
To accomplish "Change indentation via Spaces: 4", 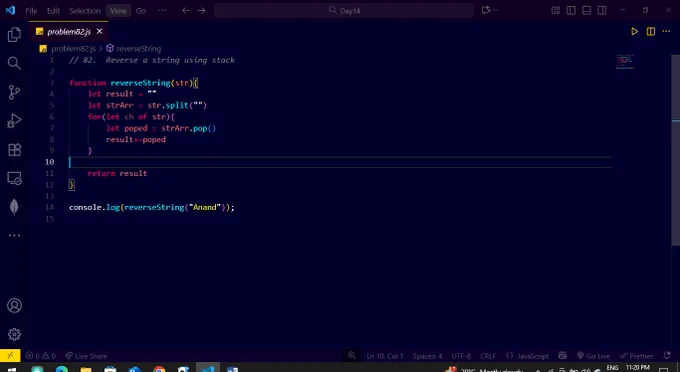I will tap(427, 356).
